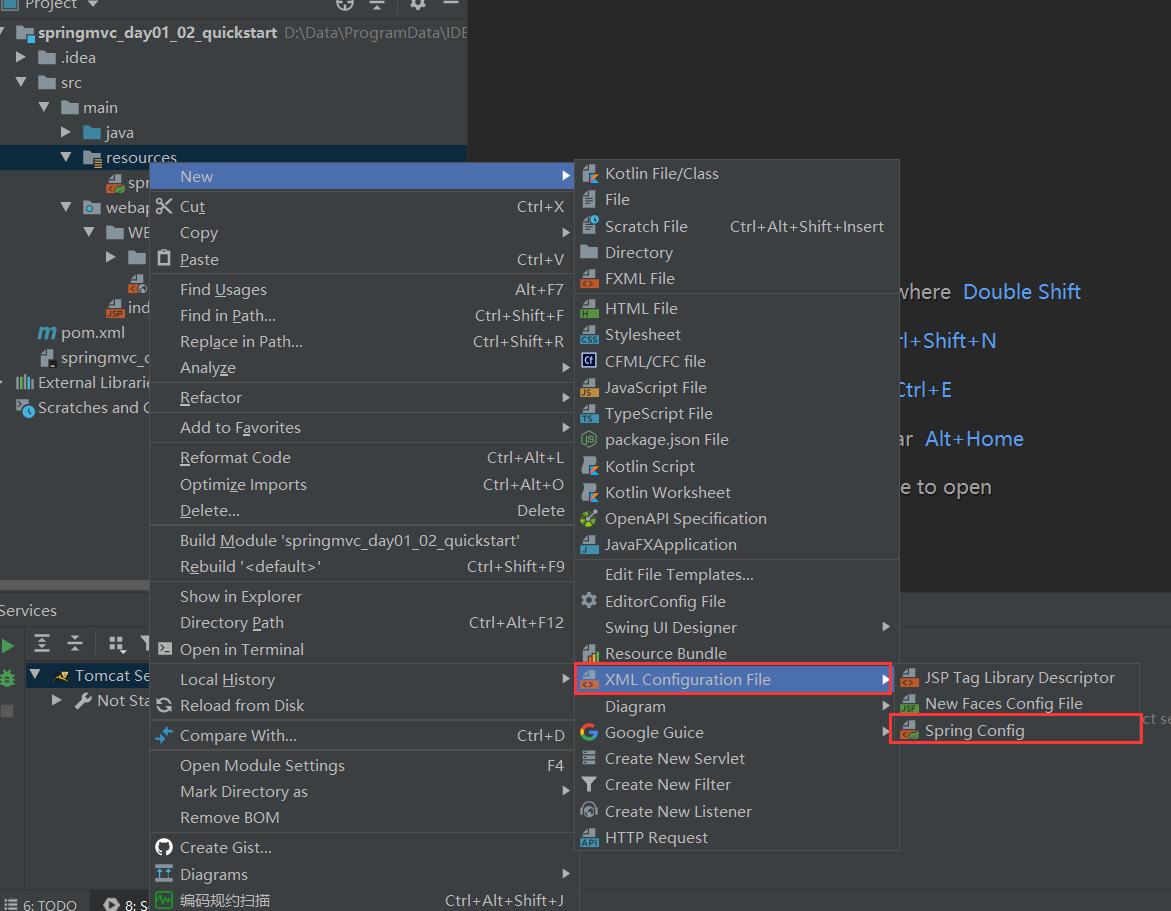
Task: Collapse the src folder arrow
Action: click(21, 82)
